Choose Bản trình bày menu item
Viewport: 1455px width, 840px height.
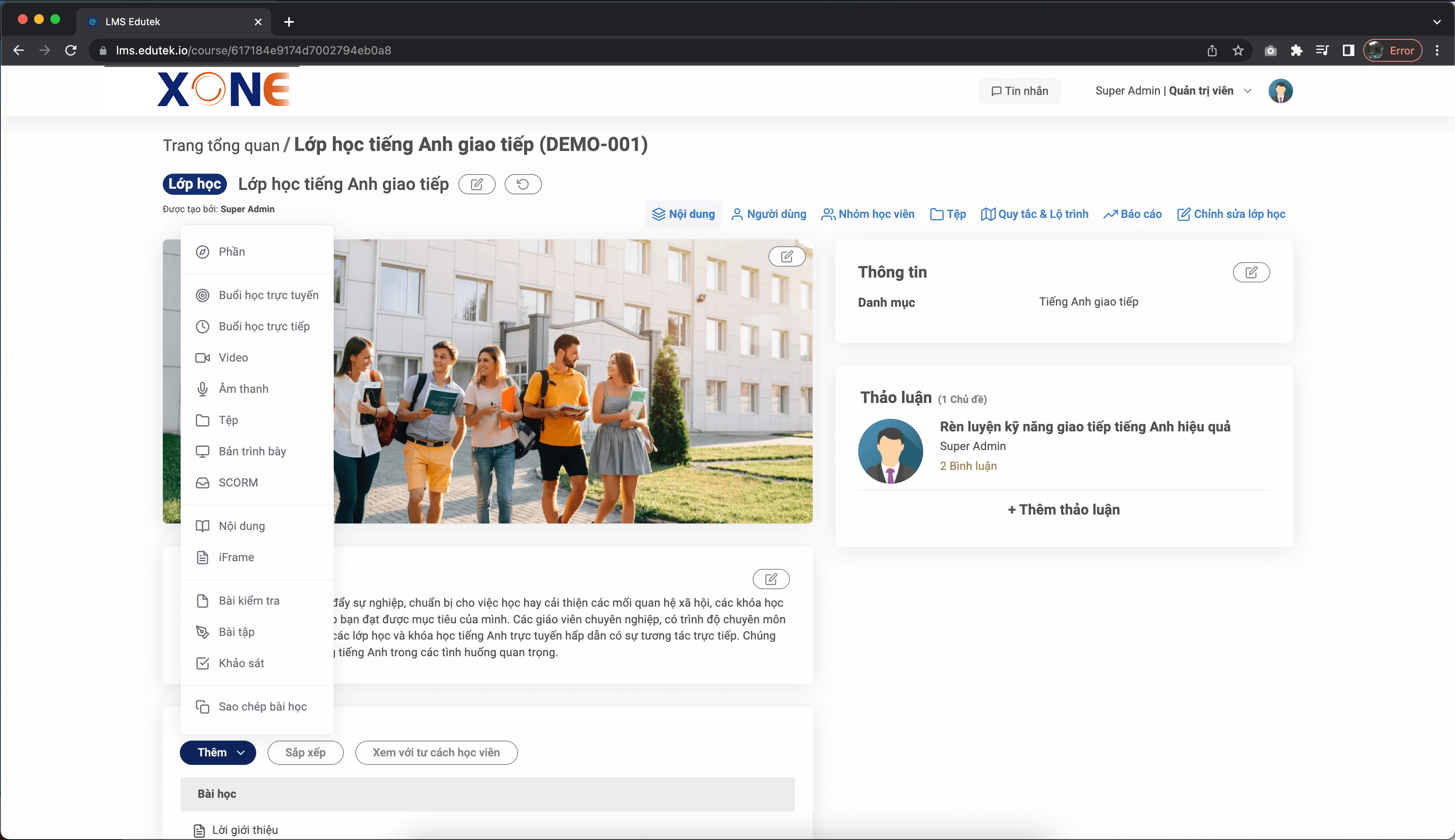pos(257,451)
